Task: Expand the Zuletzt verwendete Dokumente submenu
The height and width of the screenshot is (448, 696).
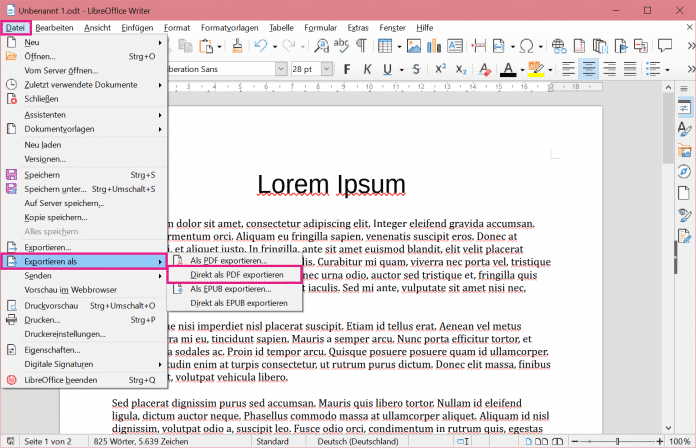Action: (x=84, y=85)
